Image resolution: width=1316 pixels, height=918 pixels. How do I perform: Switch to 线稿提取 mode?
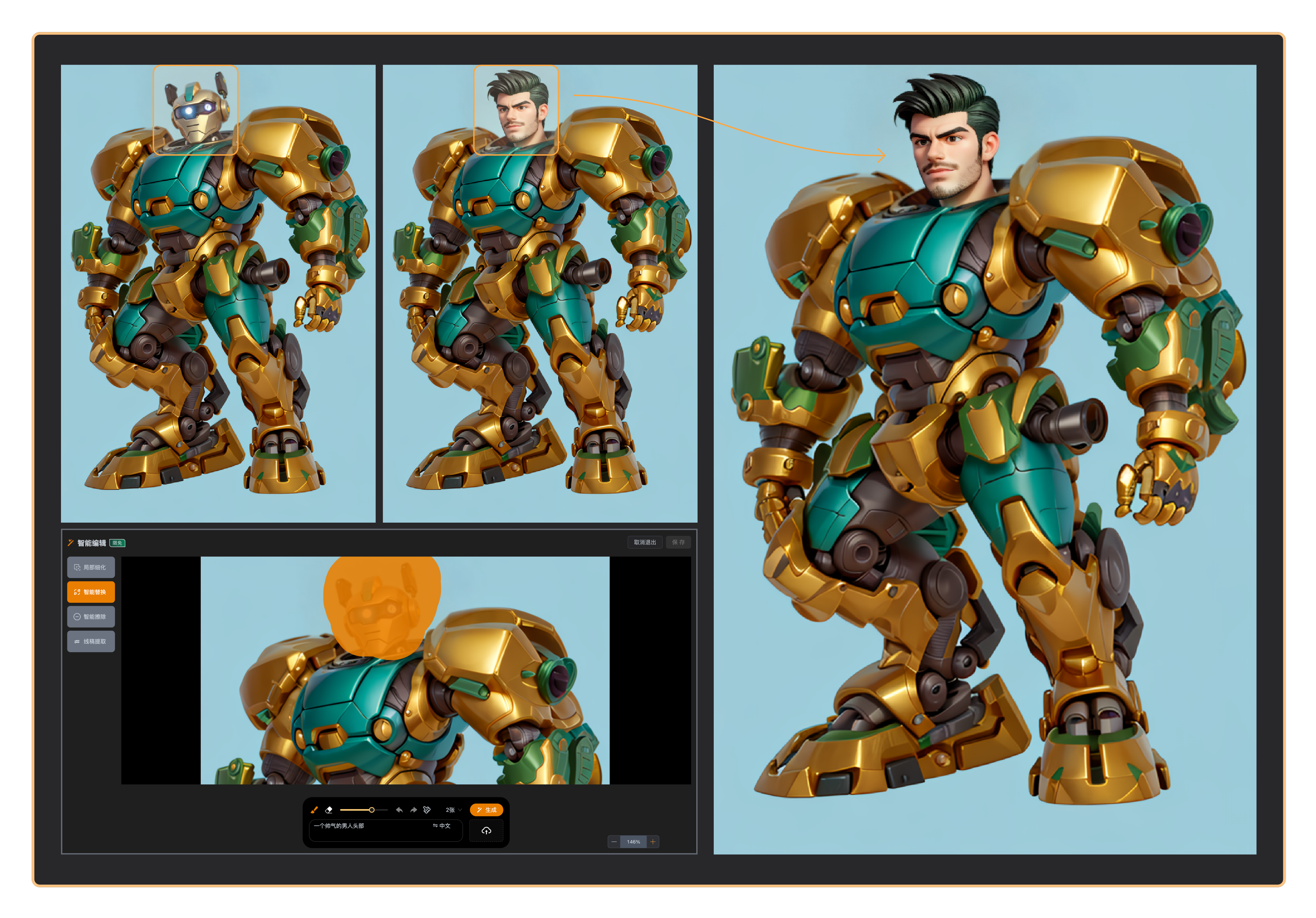[x=91, y=641]
